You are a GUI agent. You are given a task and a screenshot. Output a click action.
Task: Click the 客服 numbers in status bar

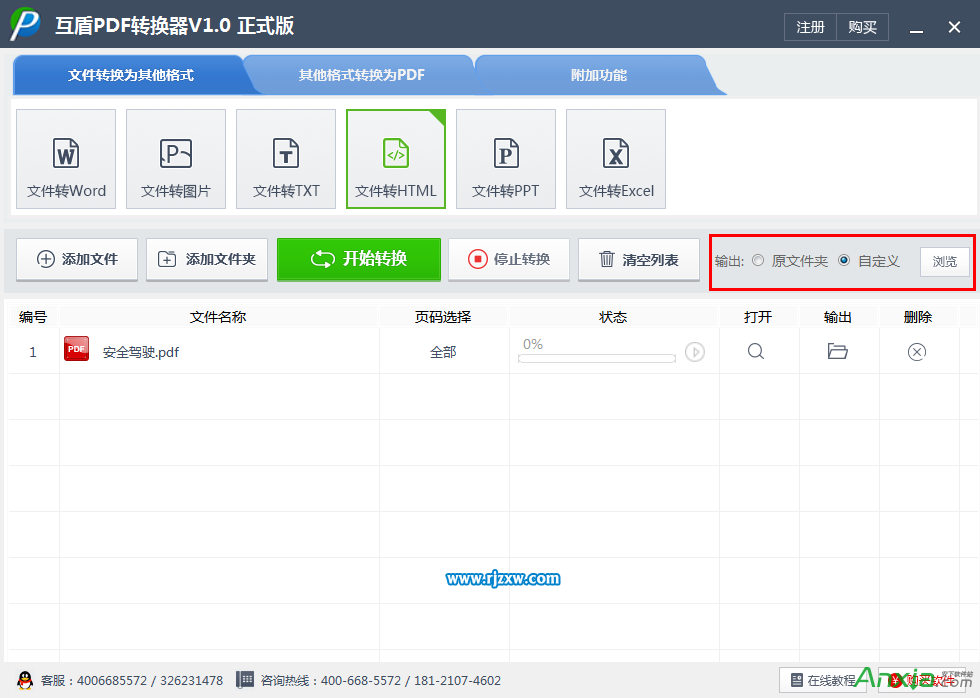click(132, 681)
